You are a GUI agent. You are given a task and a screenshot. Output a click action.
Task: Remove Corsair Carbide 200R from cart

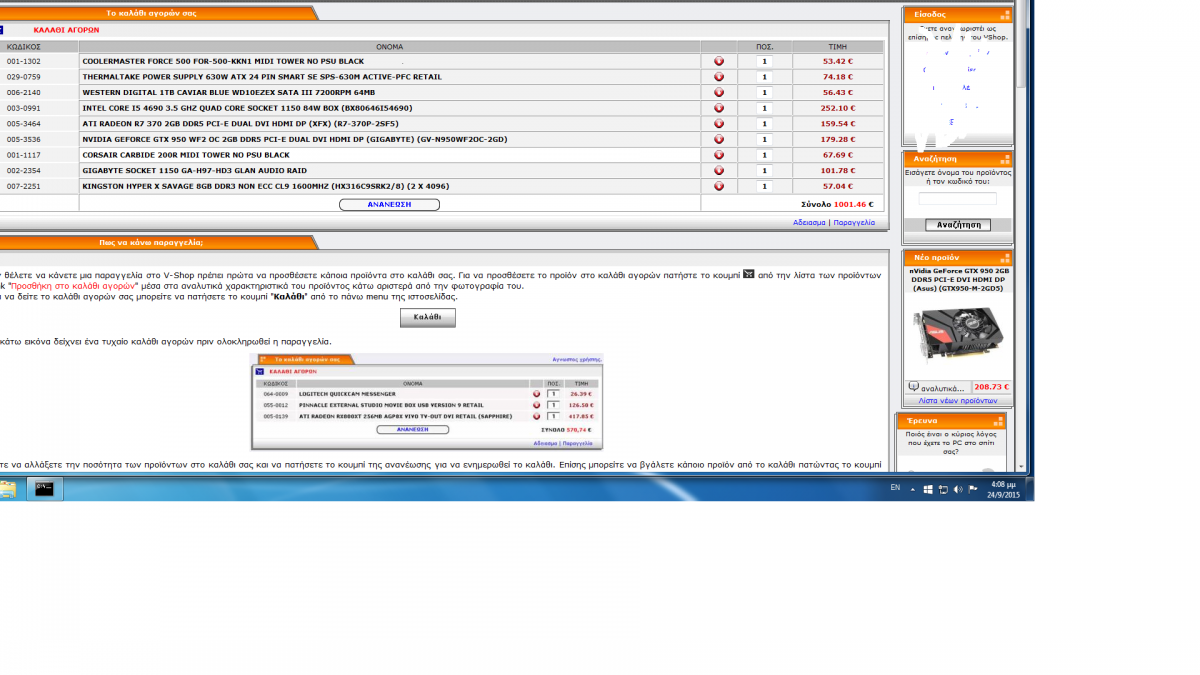point(719,155)
